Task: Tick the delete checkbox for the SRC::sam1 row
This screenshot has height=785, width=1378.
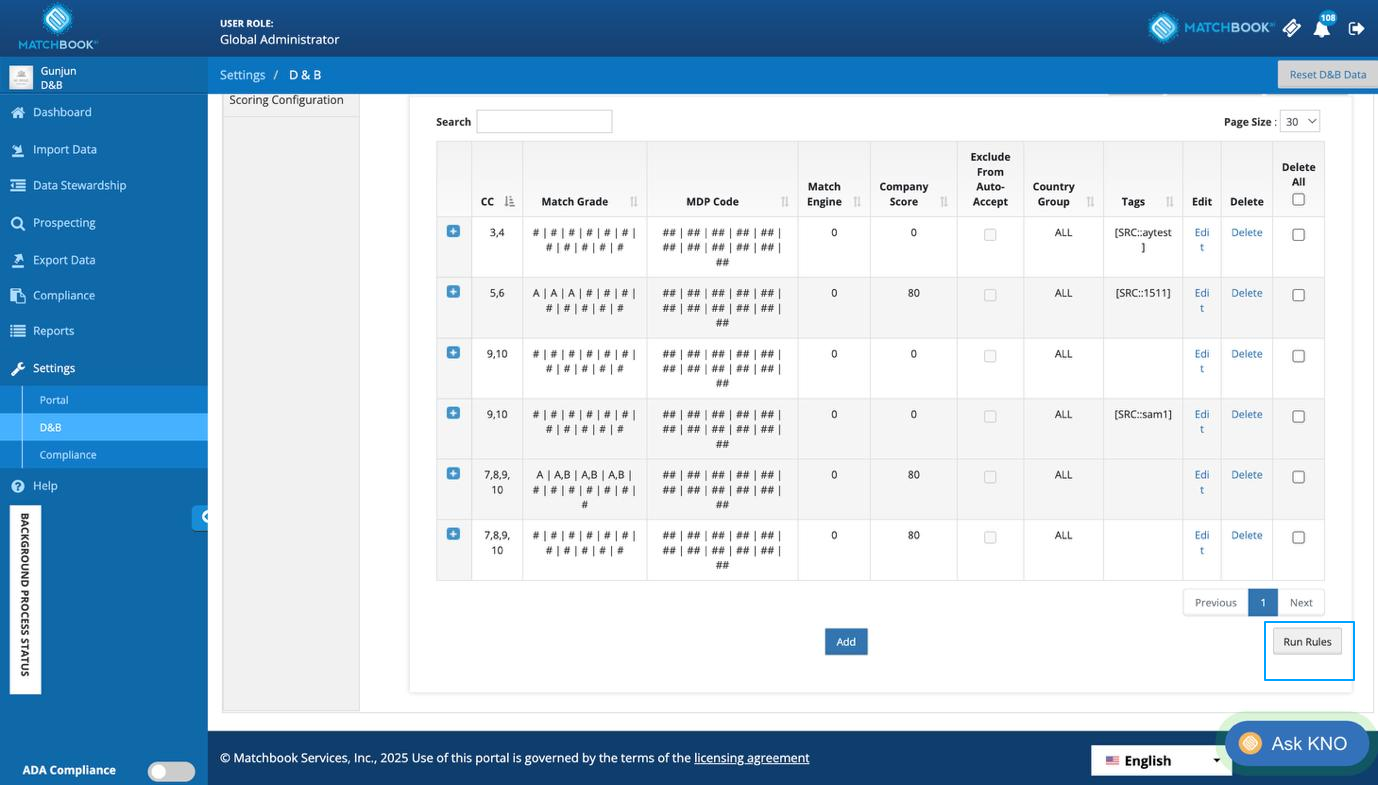Action: click(x=1298, y=417)
